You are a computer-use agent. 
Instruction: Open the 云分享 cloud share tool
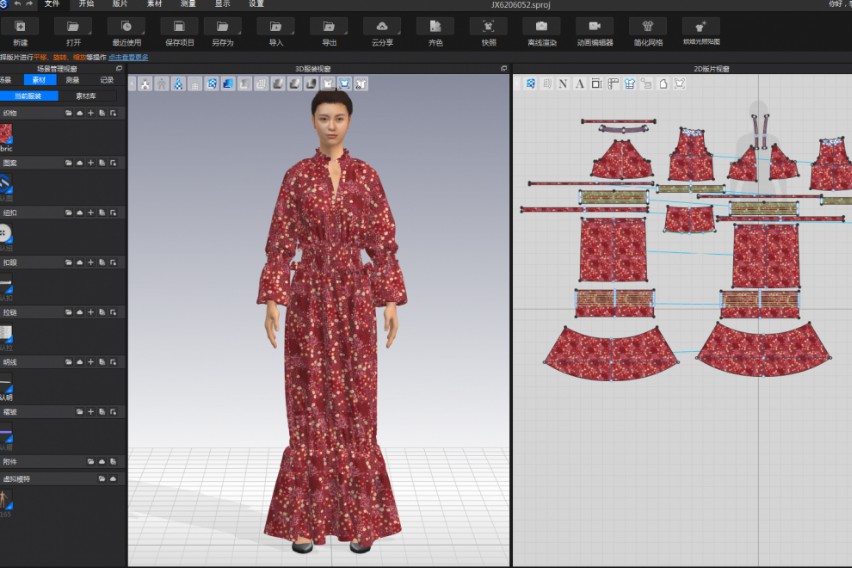point(382,27)
